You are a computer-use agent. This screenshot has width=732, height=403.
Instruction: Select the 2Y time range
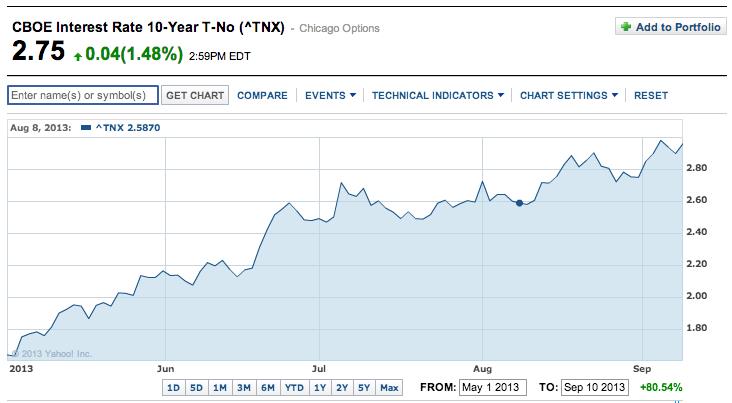(x=342, y=388)
